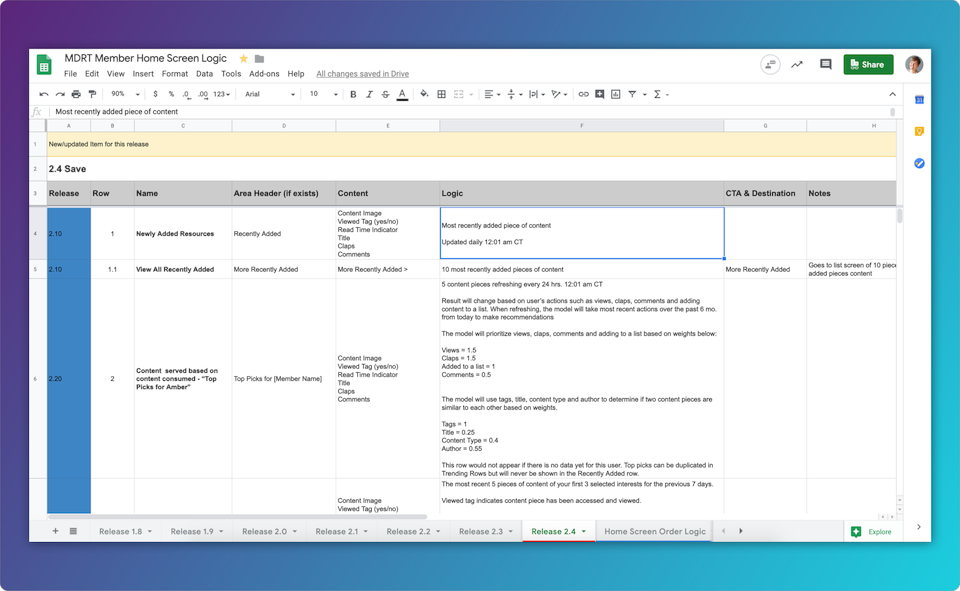
Task: Open the Tasks side panel icon
Action: (919, 163)
